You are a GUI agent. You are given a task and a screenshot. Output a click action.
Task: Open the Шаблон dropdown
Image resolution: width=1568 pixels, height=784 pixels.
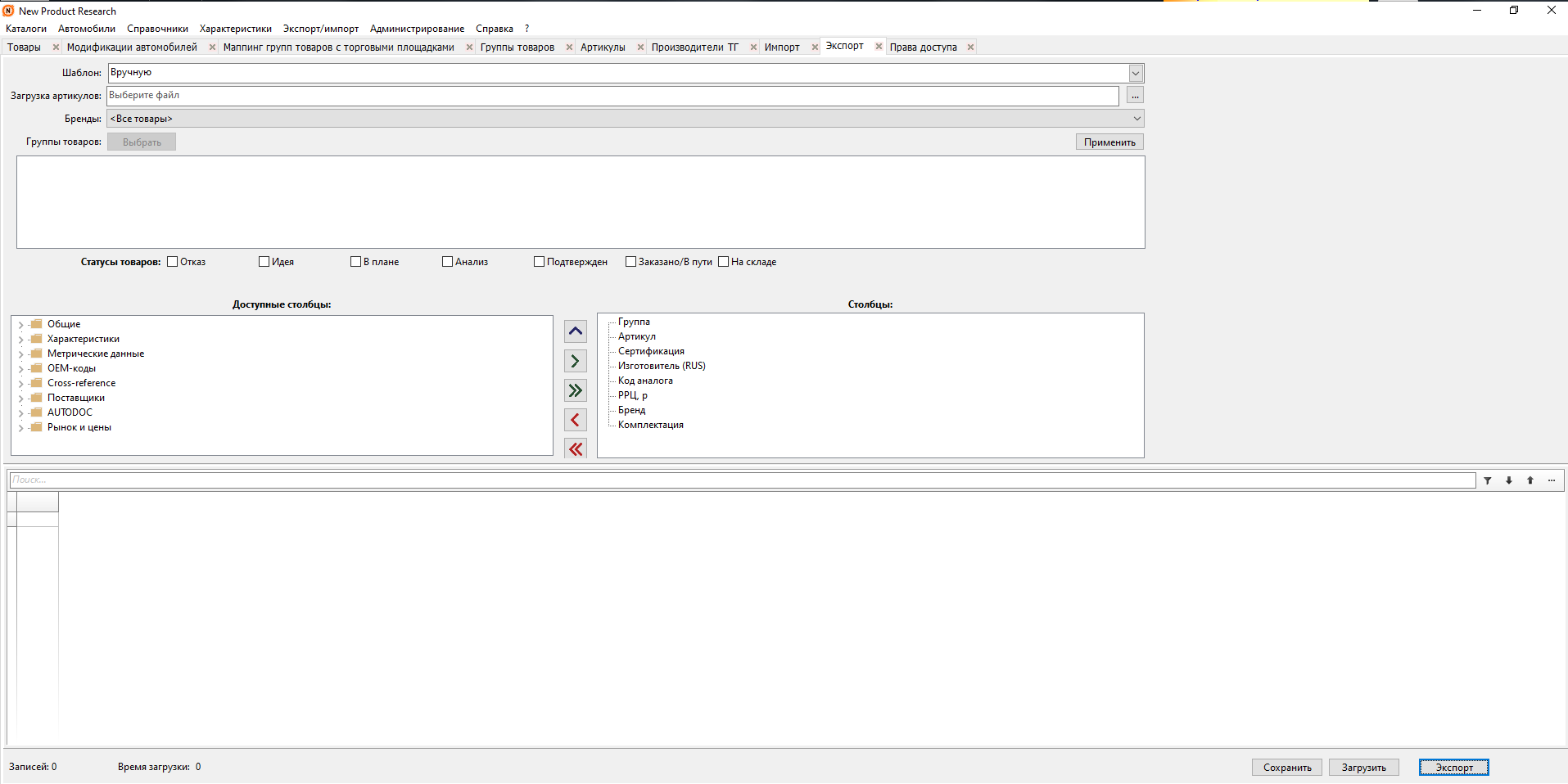pyautogui.click(x=1136, y=74)
